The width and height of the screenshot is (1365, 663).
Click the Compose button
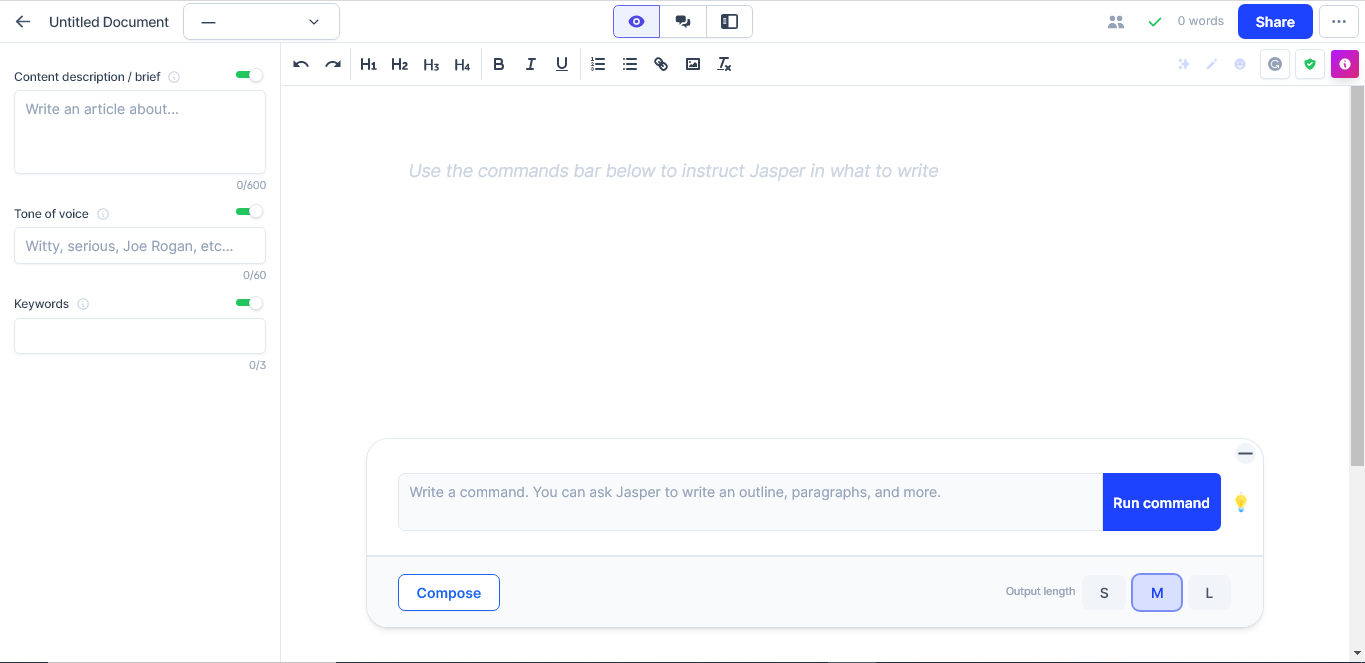coord(449,593)
